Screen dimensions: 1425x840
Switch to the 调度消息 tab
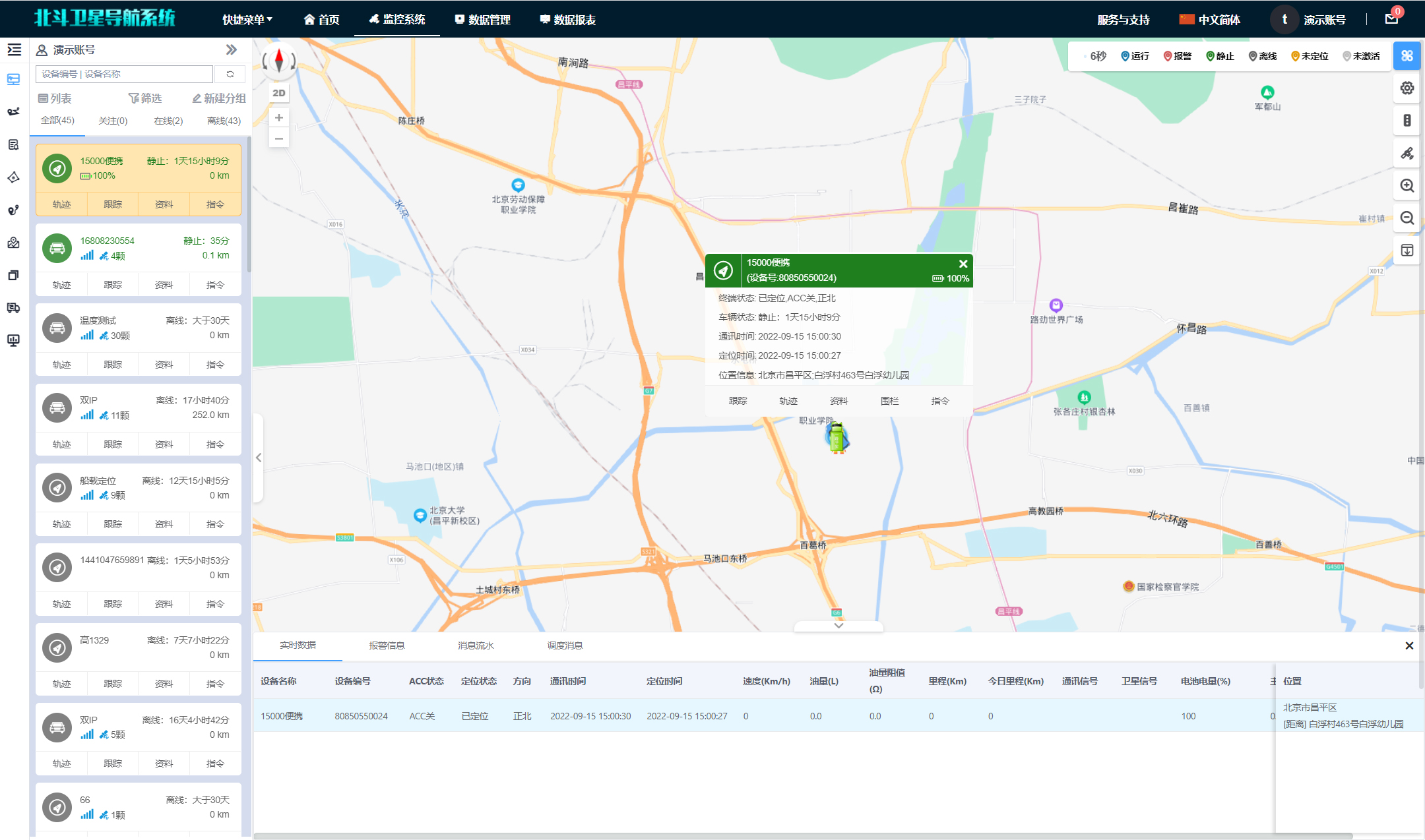tap(565, 645)
